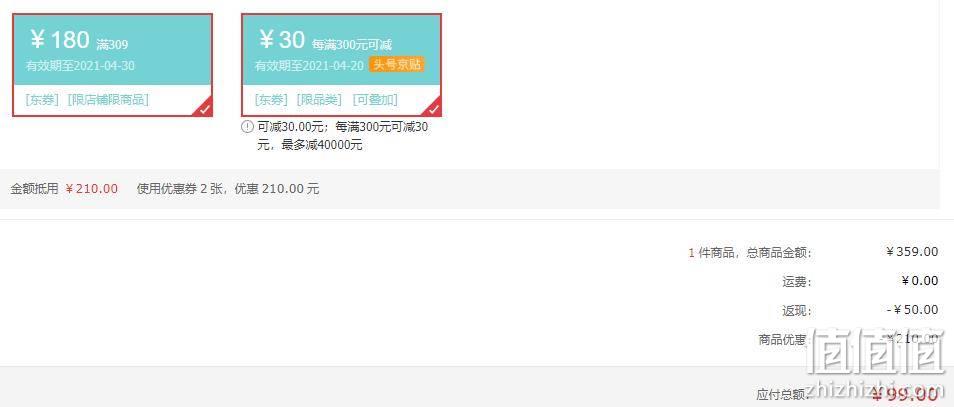The width and height of the screenshot is (954, 407).
Task: Deselect the ¥180 coupon checkmark corner
Action: tap(205, 108)
